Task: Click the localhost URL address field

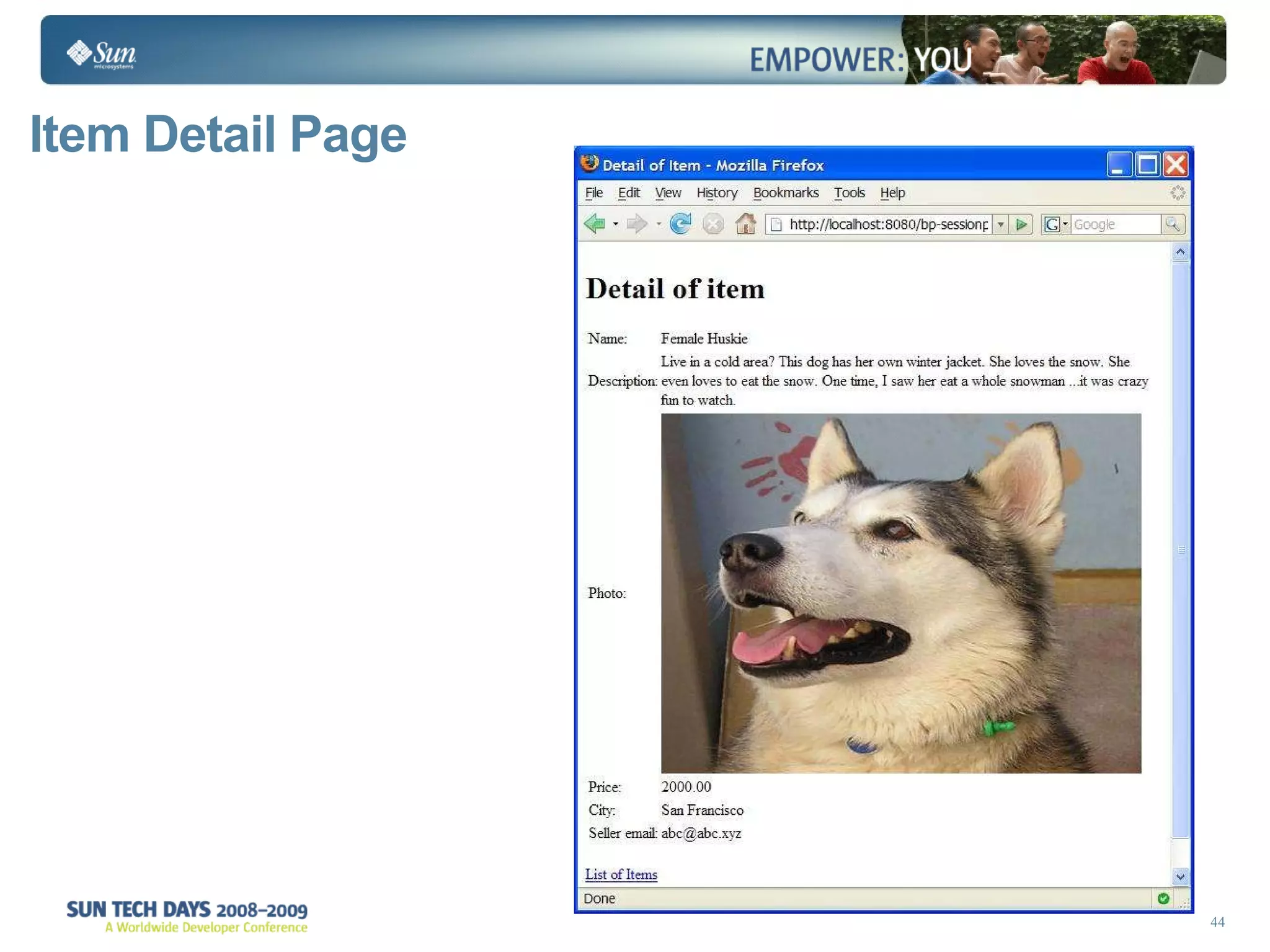Action: click(x=887, y=224)
